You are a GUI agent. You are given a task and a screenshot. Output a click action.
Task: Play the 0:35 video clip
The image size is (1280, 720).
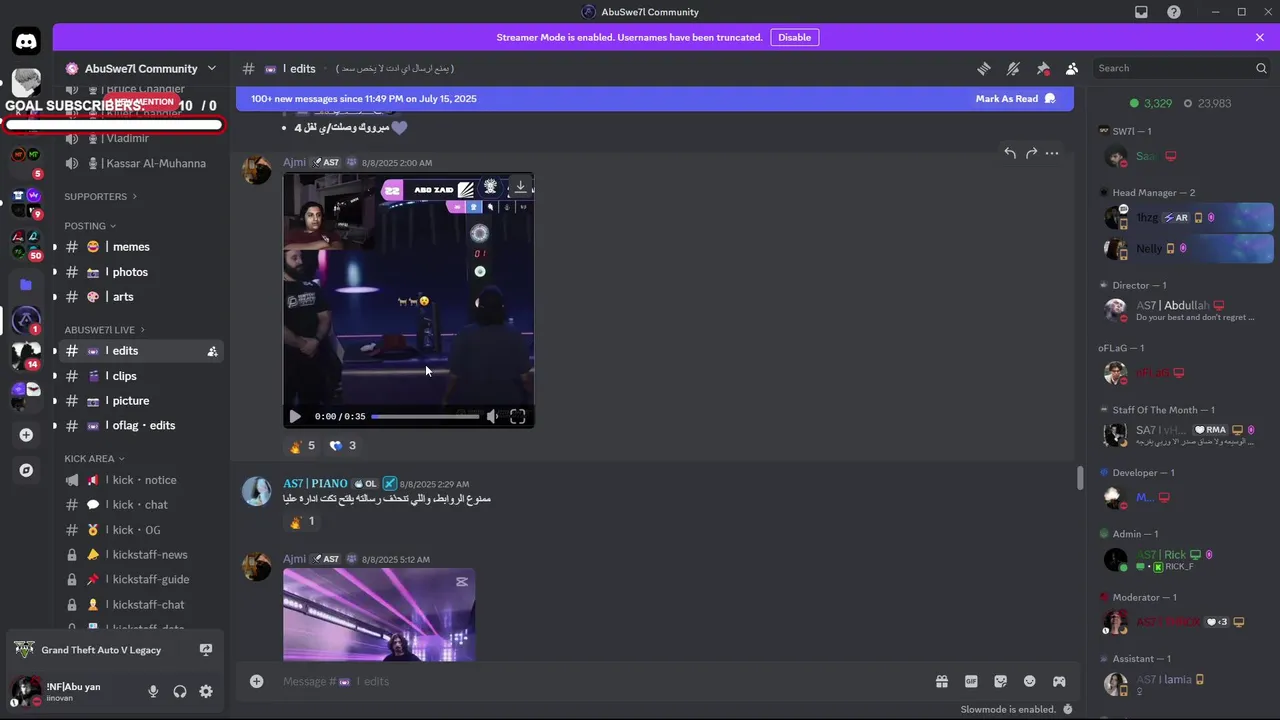pos(295,416)
